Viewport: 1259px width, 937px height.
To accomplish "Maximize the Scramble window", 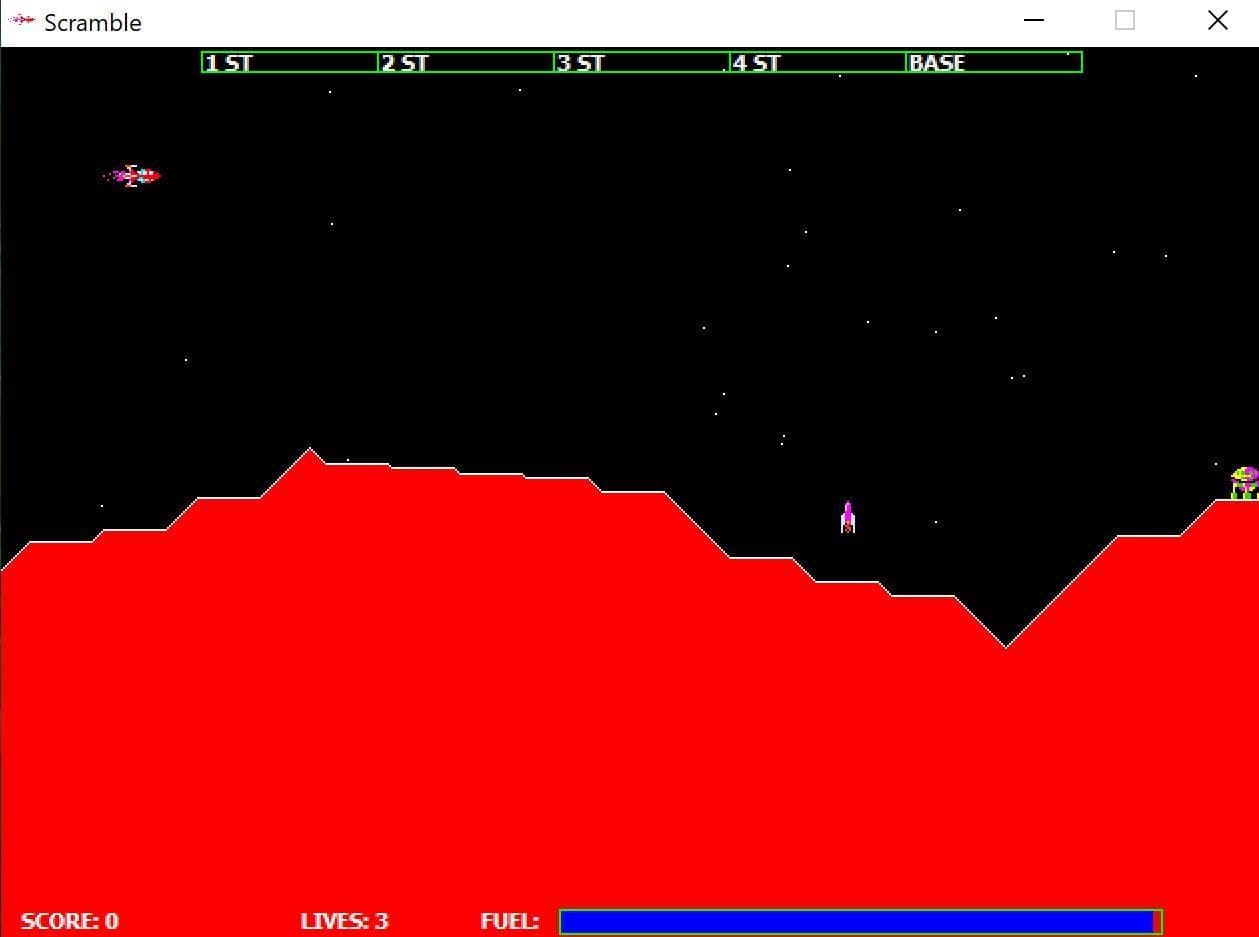I will [x=1125, y=20].
